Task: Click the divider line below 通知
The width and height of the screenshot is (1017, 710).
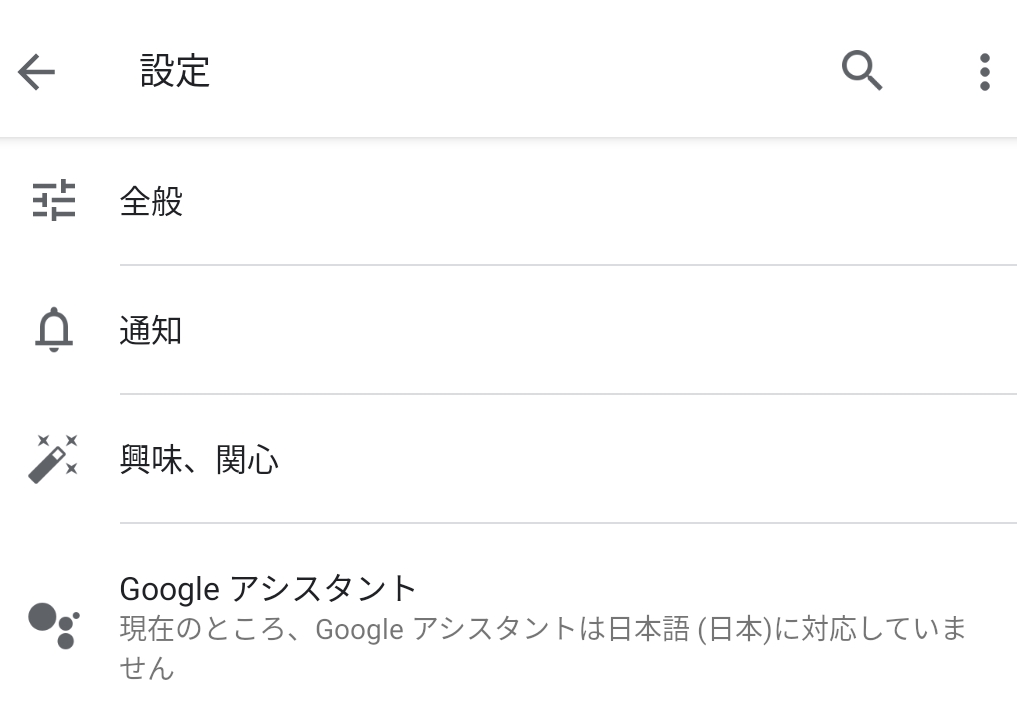Action: pos(568,394)
